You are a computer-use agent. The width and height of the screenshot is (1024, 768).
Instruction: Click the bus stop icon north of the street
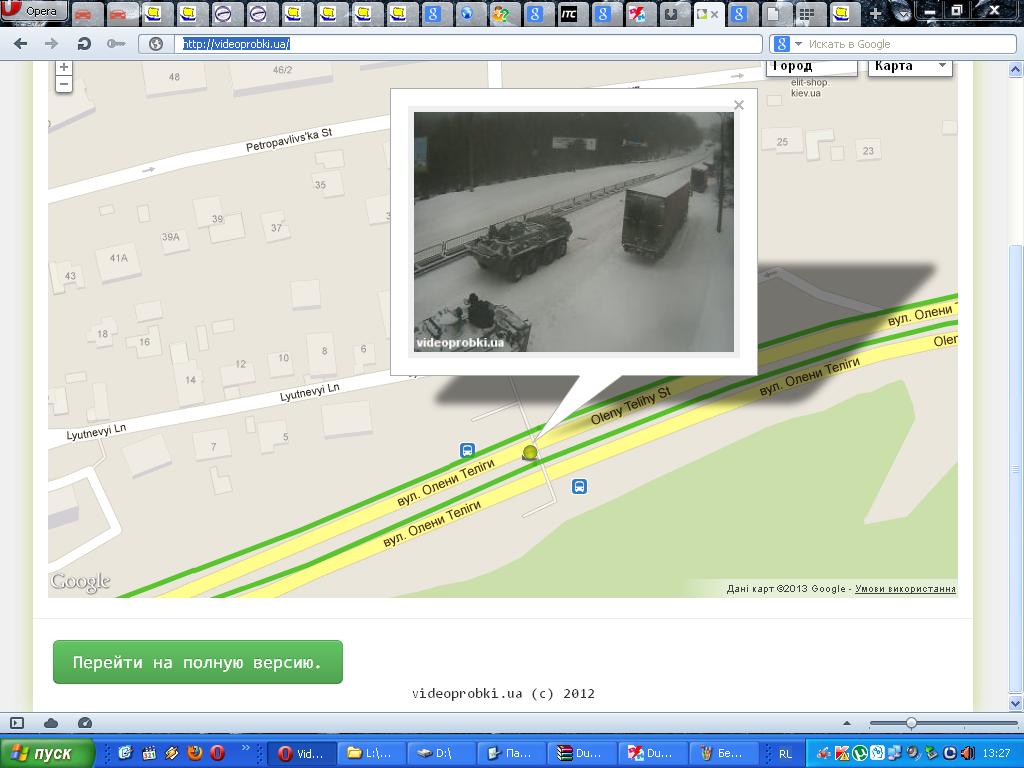click(467, 450)
